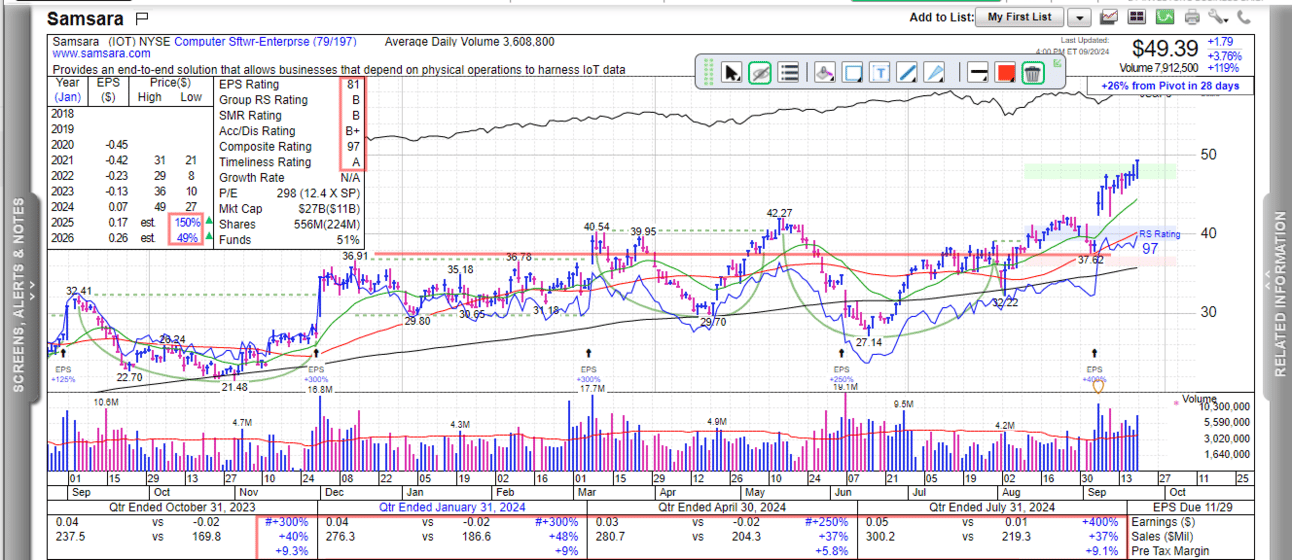Click the Qtr Ended April 30, 2024 header
This screenshot has width=1292, height=560.
(x=724, y=506)
